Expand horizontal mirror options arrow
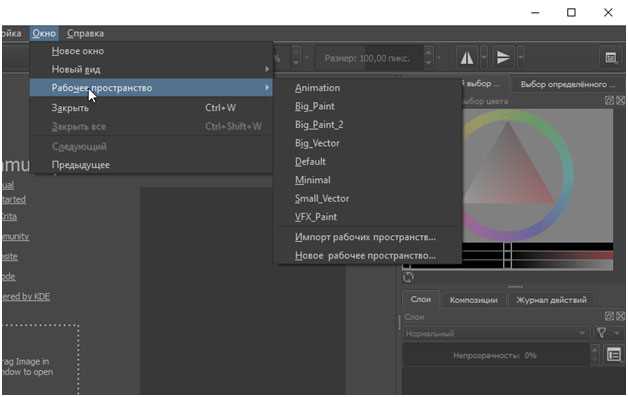Image resolution: width=628 pixels, height=397 pixels. point(484,57)
